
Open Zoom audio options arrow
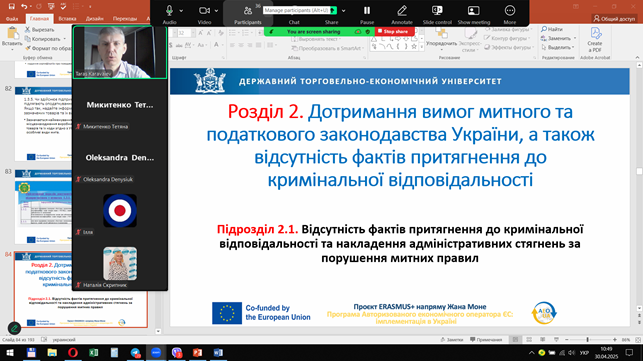click(x=181, y=11)
